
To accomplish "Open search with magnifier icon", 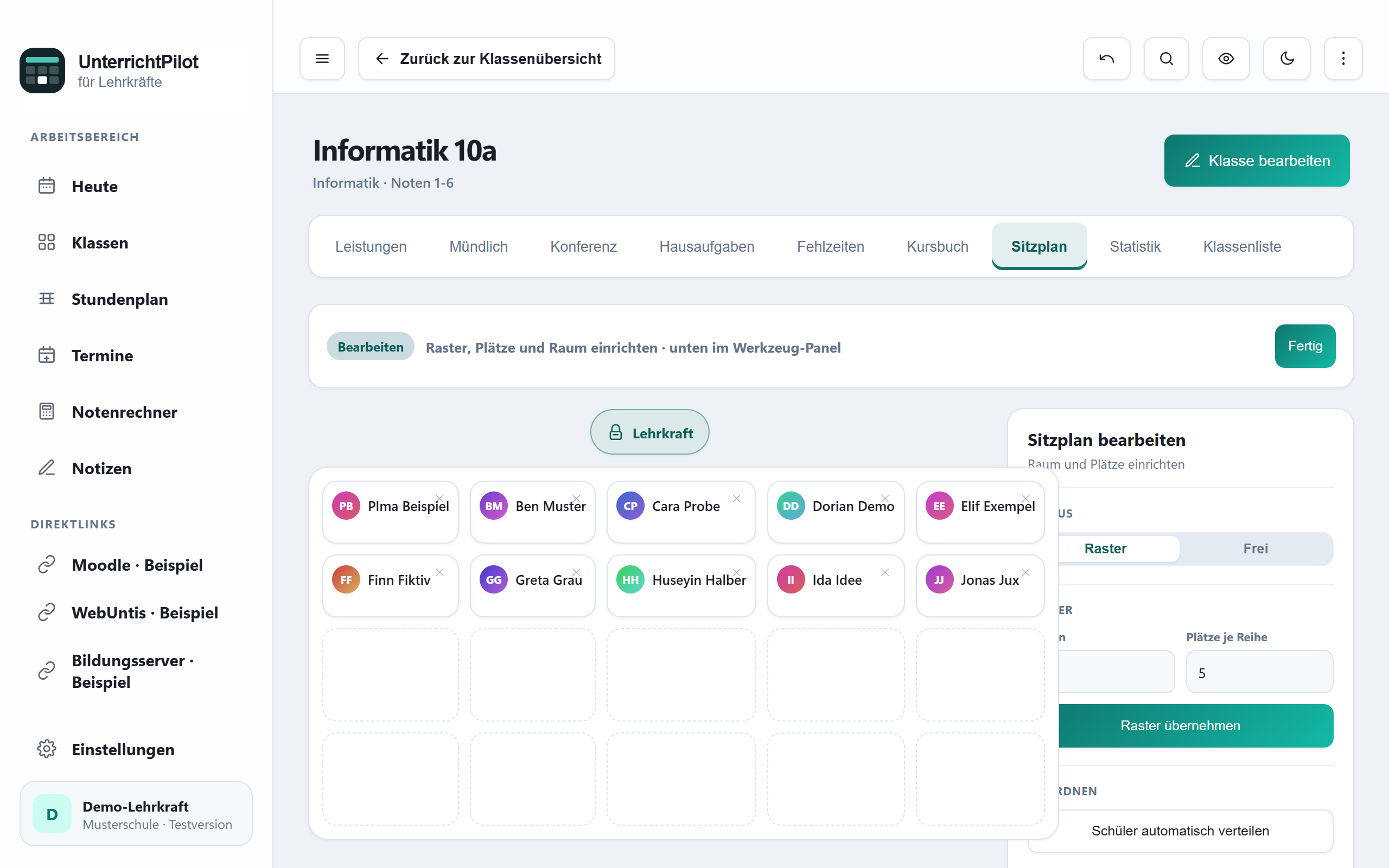I will click(1167, 59).
